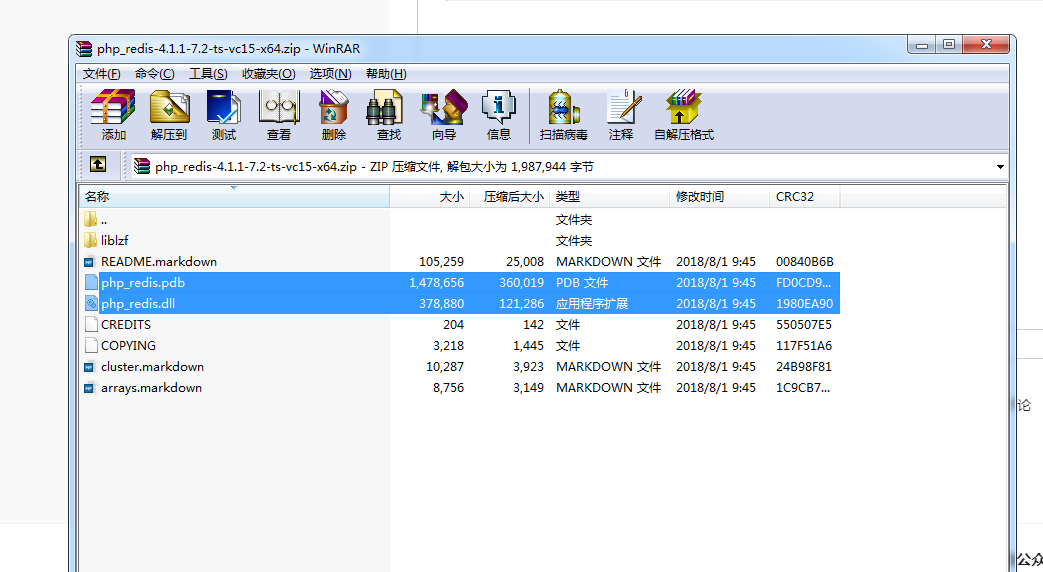Select the CREDITS file name
Image resolution: width=1043 pixels, height=572 pixels.
(126, 325)
